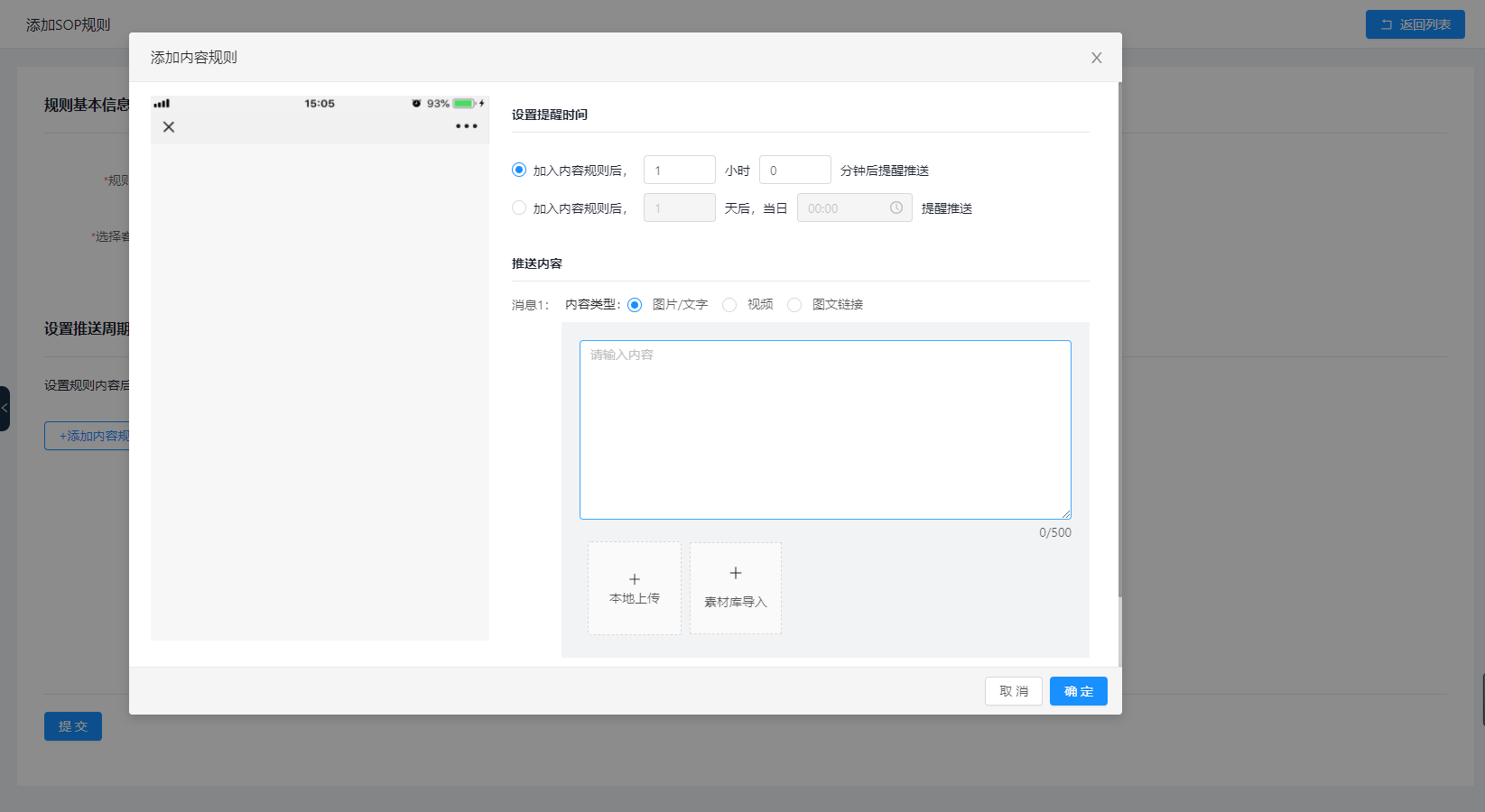Click the 取消 cancel button
Screen dimensions: 1485x812
(x=1014, y=691)
